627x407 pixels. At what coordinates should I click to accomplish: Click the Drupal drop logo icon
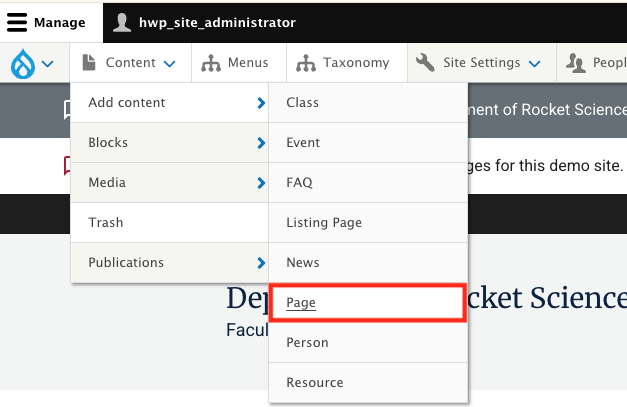coord(23,64)
